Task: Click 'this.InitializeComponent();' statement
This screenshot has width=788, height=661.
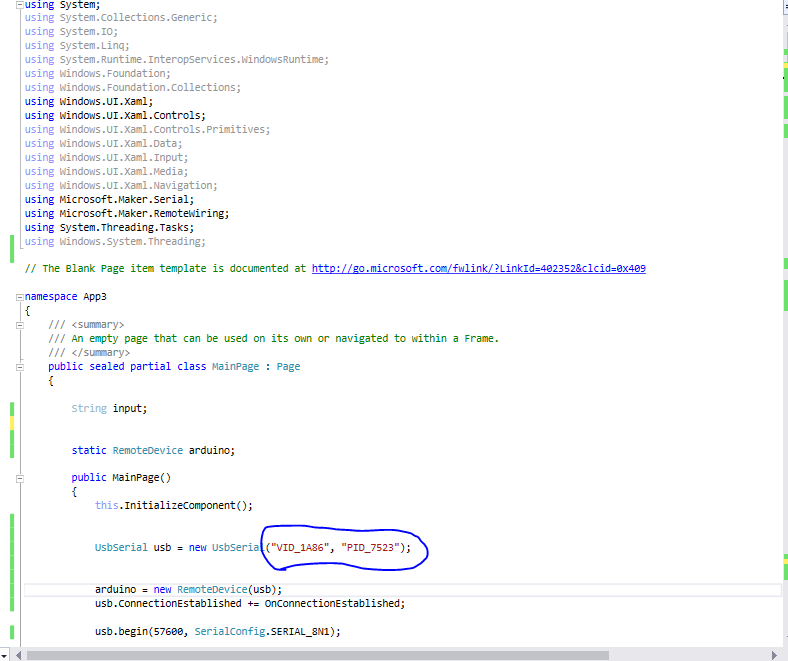Action: pyautogui.click(x=174, y=506)
